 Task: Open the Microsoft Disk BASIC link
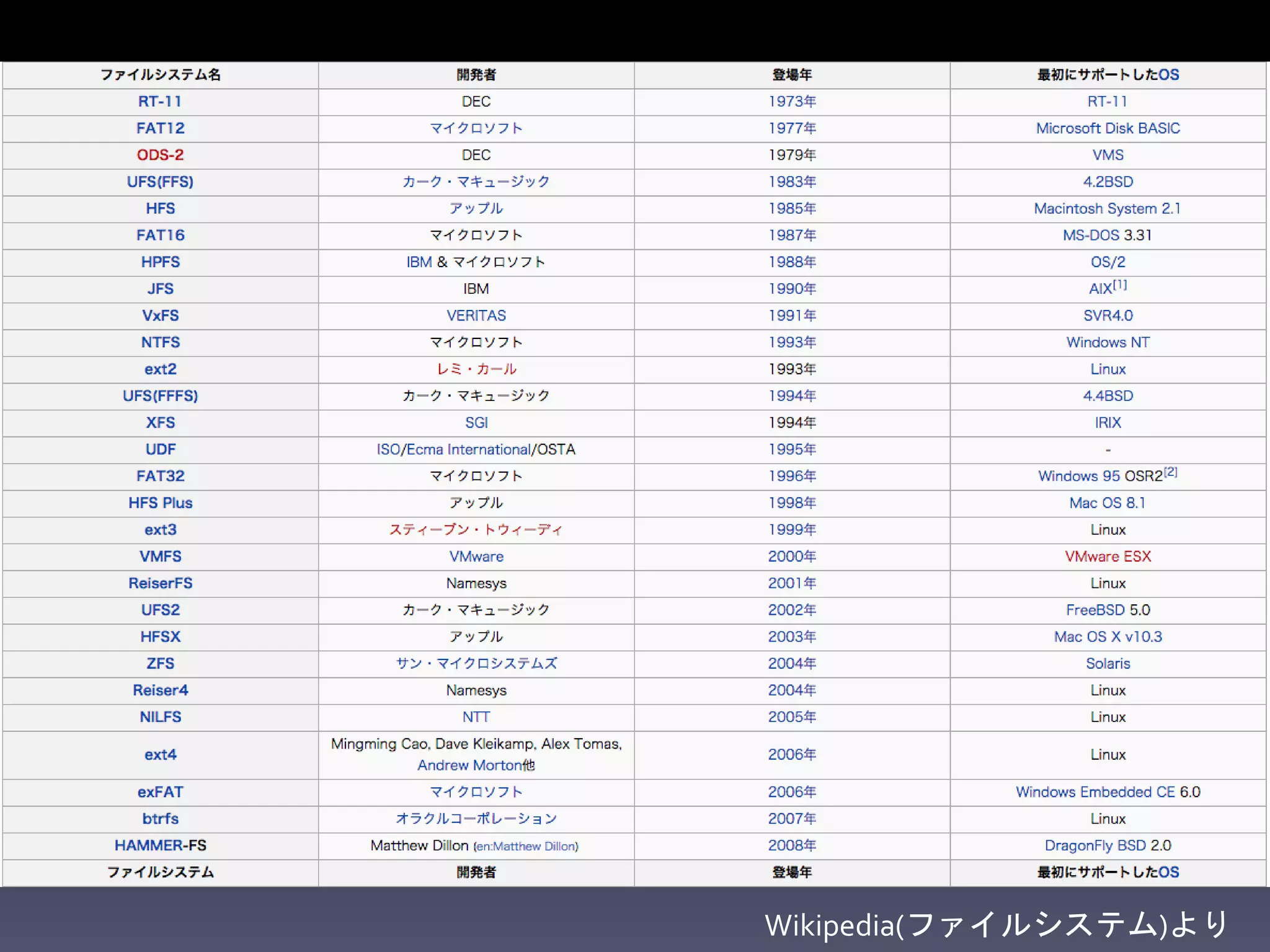click(x=1108, y=128)
